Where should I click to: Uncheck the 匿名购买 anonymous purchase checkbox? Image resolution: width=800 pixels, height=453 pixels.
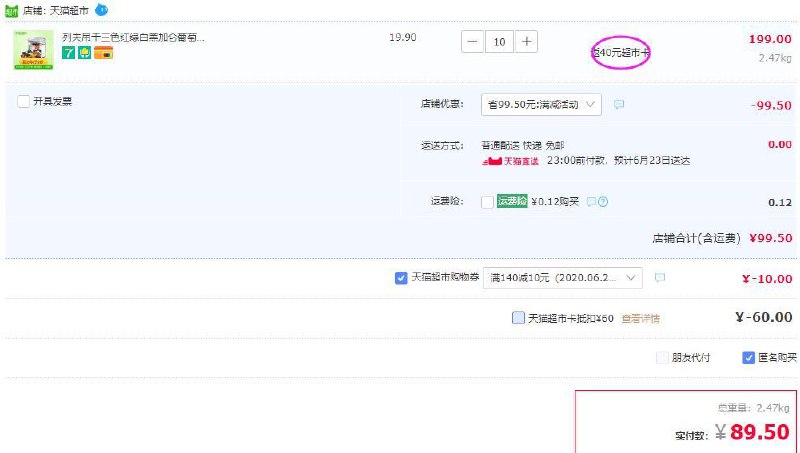pos(748,358)
